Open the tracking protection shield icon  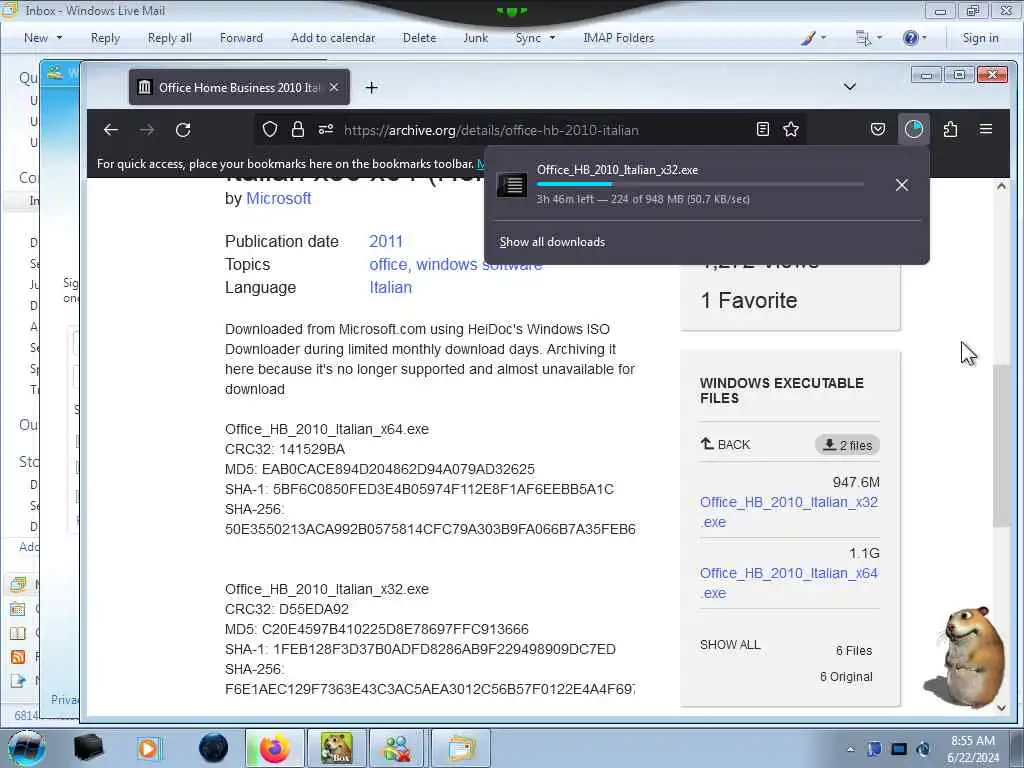click(270, 129)
